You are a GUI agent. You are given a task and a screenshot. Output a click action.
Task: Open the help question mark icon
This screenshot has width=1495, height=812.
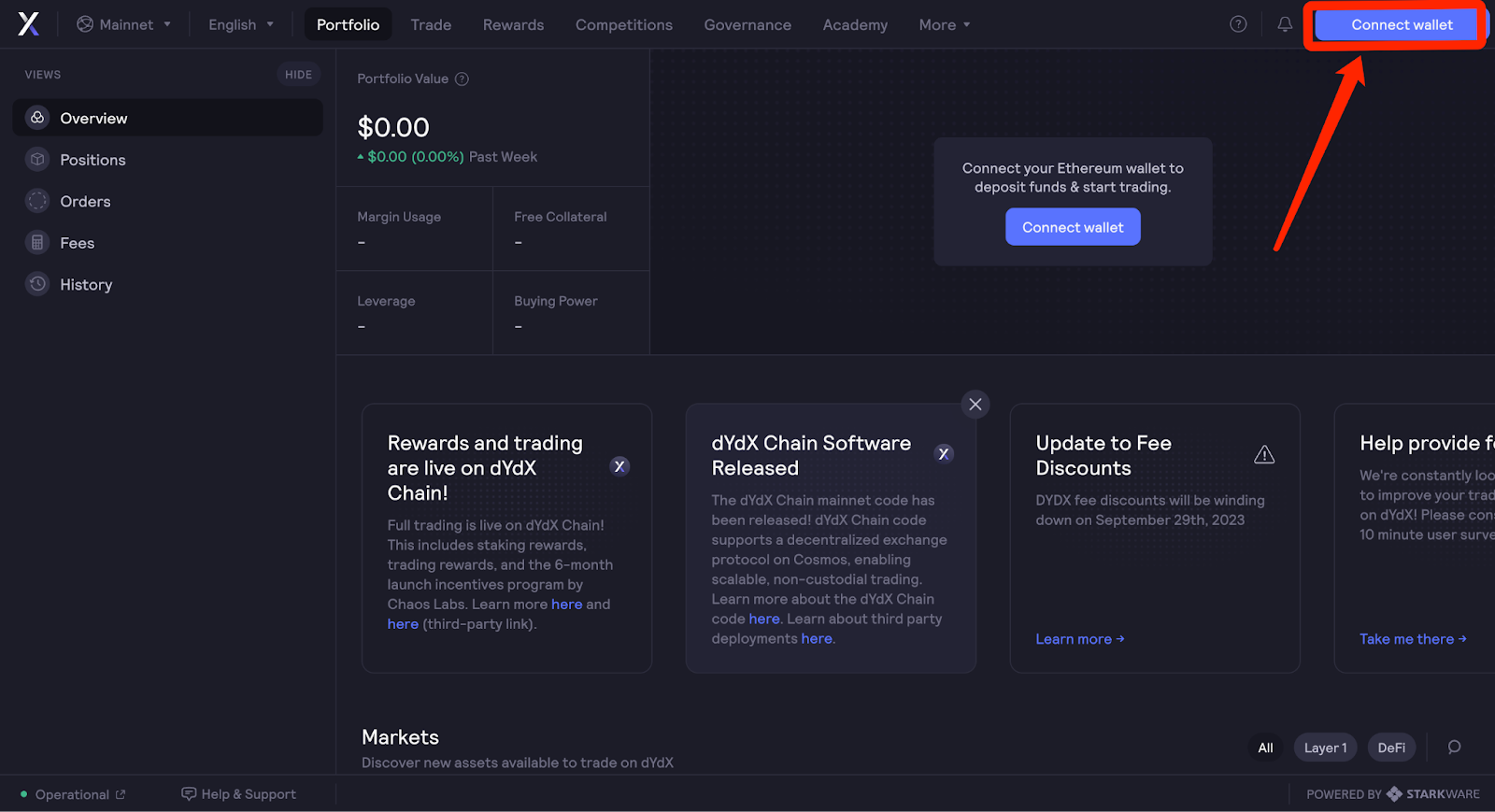click(1238, 24)
